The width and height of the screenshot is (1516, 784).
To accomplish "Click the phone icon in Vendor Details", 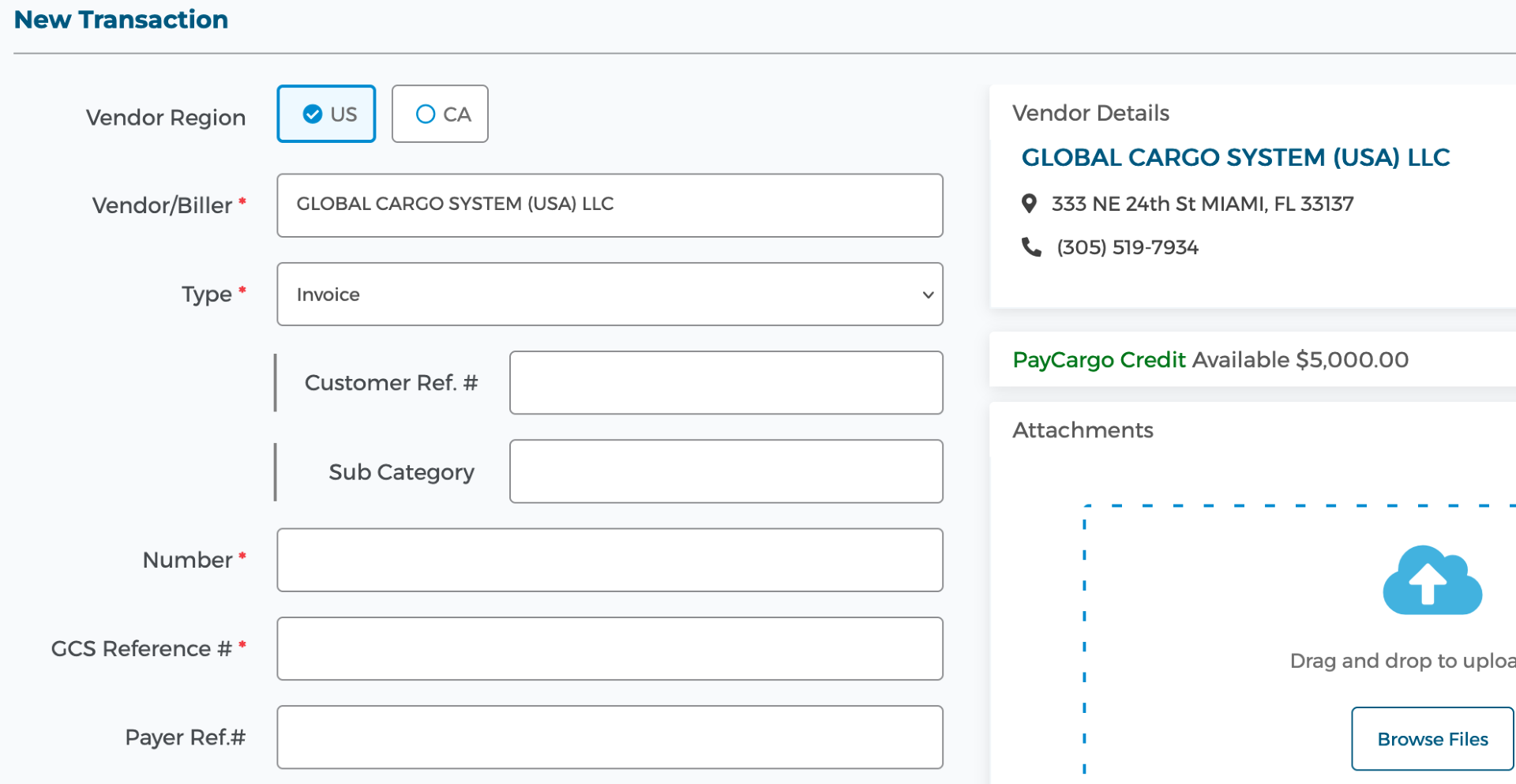I will [1031, 247].
